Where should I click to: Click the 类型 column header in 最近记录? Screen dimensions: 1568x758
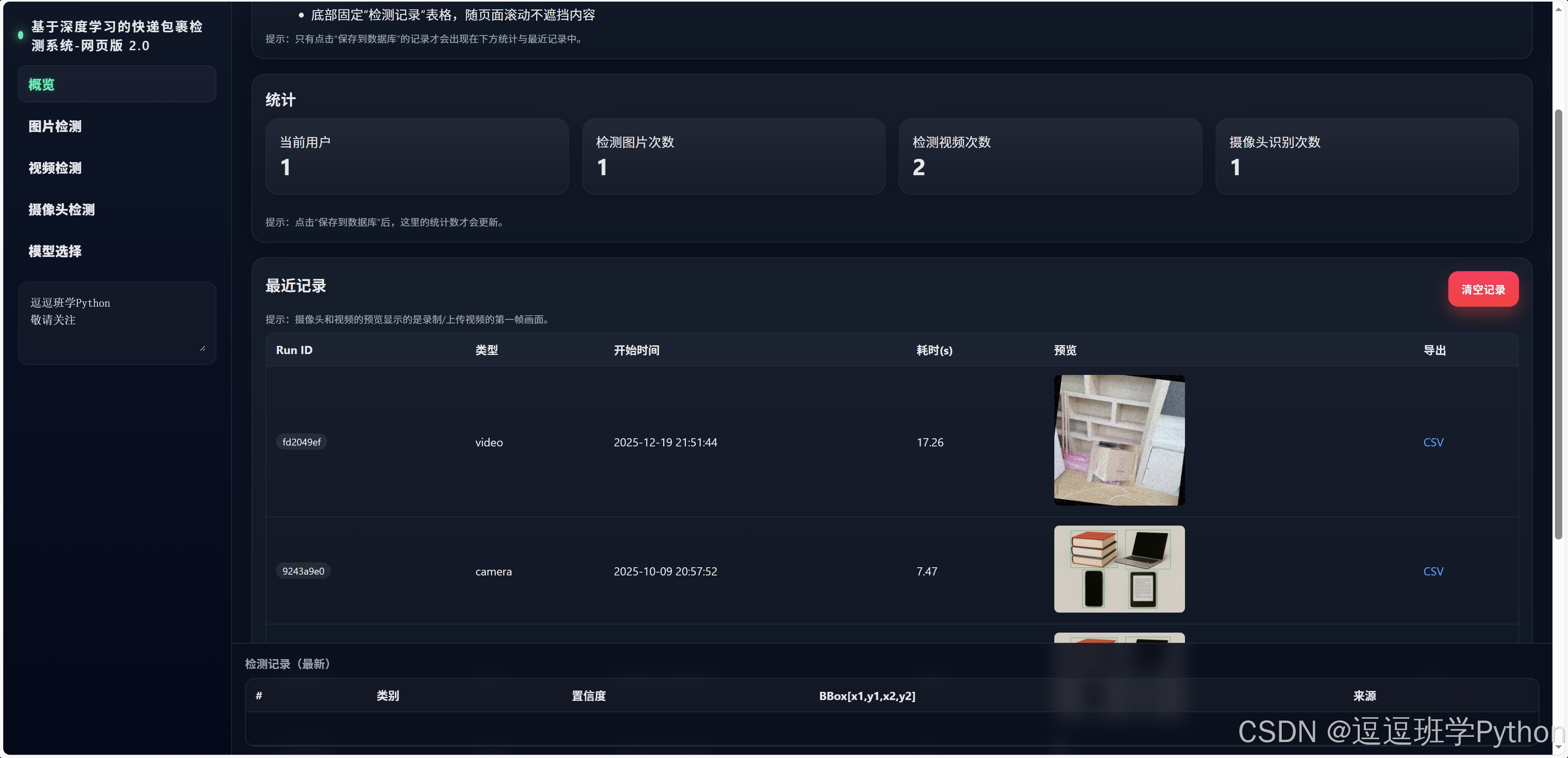(486, 350)
